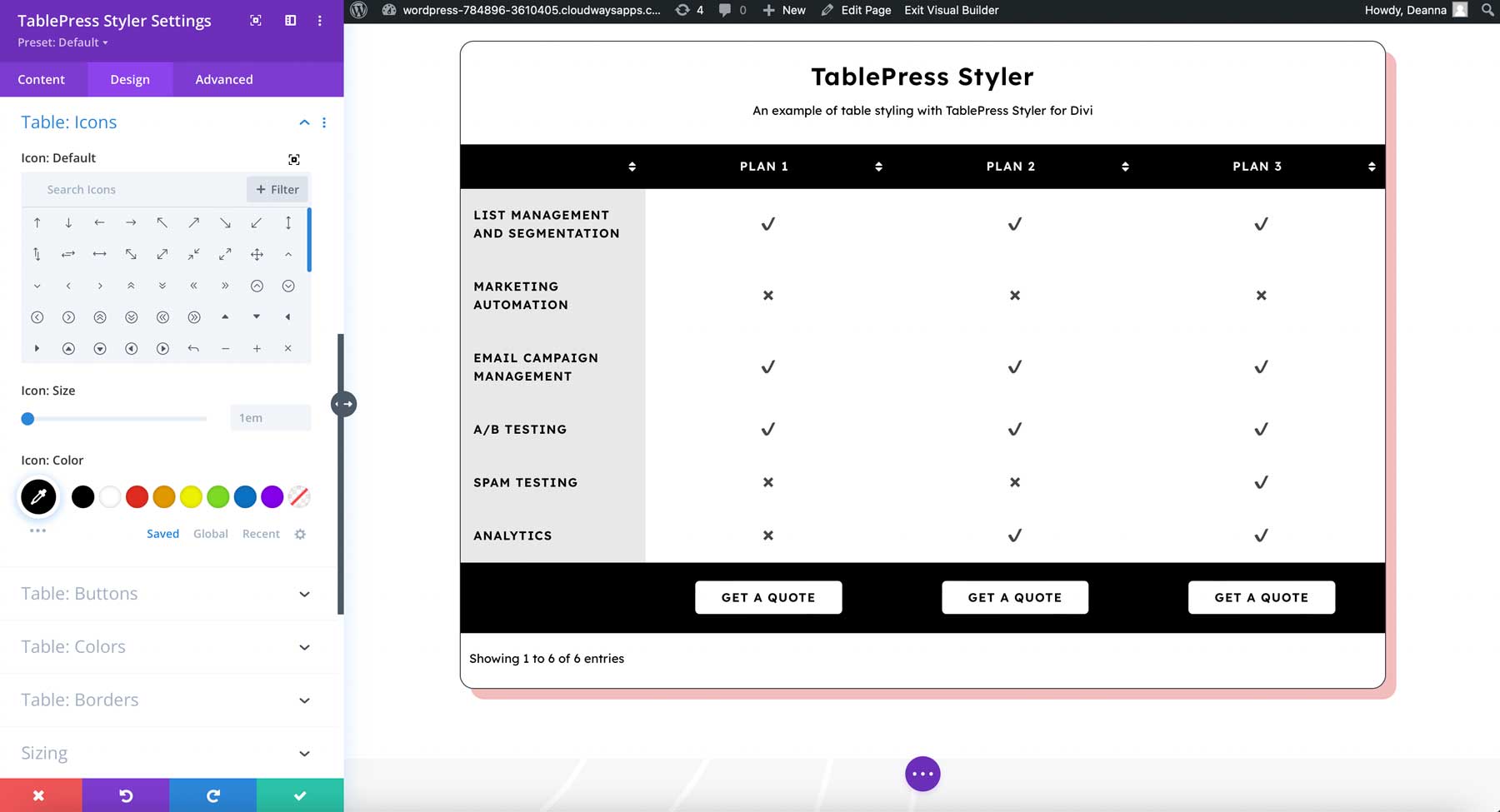Screen dimensions: 1500x812
Task: Open three-dot options for Table: Icons section
Action: [324, 122]
